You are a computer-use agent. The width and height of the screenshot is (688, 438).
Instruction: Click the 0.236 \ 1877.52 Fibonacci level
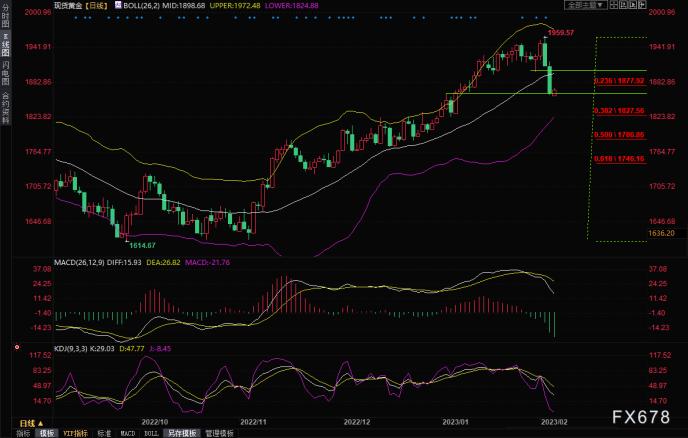tap(620, 81)
